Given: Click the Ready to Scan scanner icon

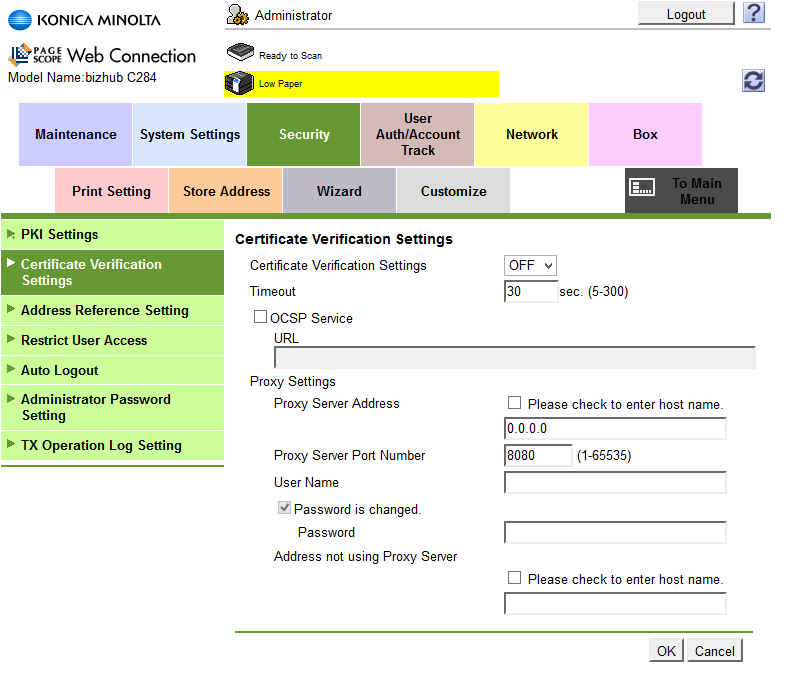Looking at the screenshot, I should (239, 54).
